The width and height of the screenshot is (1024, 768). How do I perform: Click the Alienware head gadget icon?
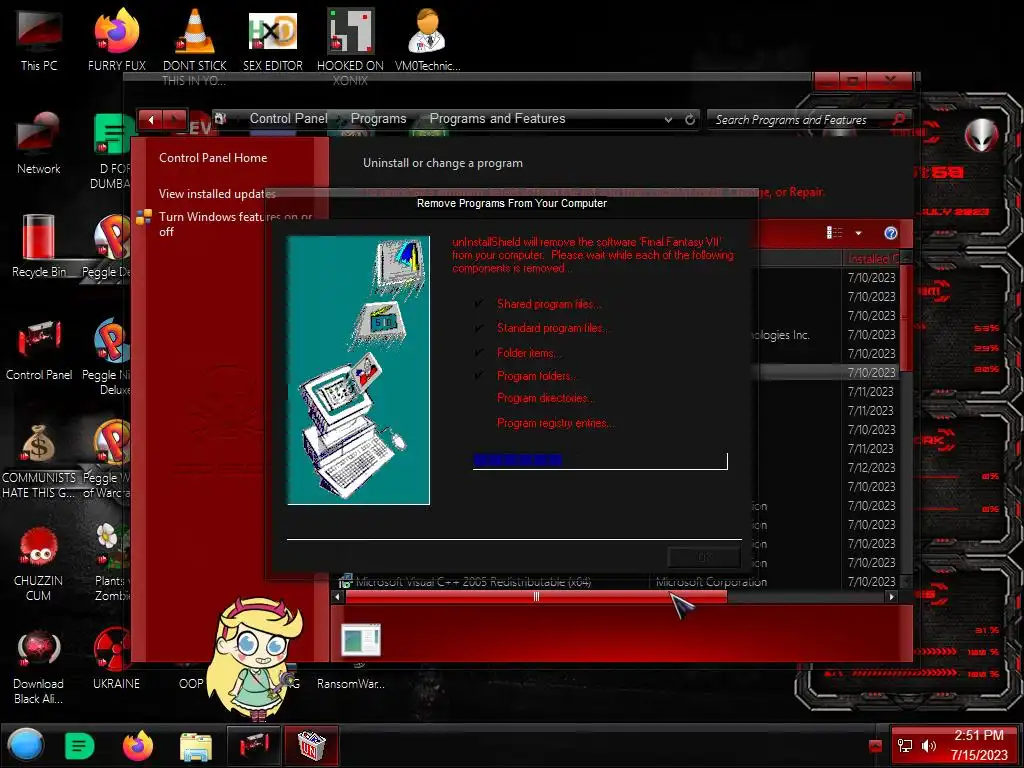pos(982,135)
